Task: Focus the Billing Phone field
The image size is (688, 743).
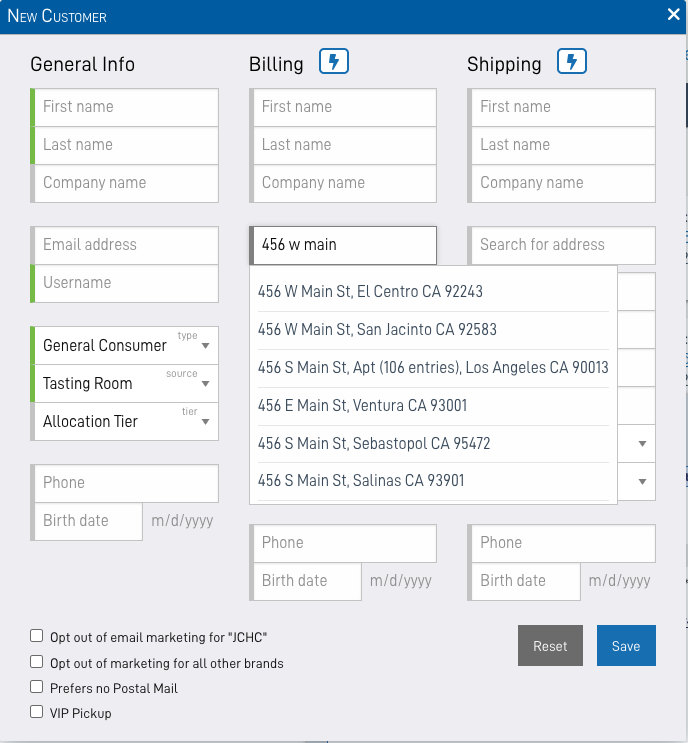Action: tap(345, 543)
